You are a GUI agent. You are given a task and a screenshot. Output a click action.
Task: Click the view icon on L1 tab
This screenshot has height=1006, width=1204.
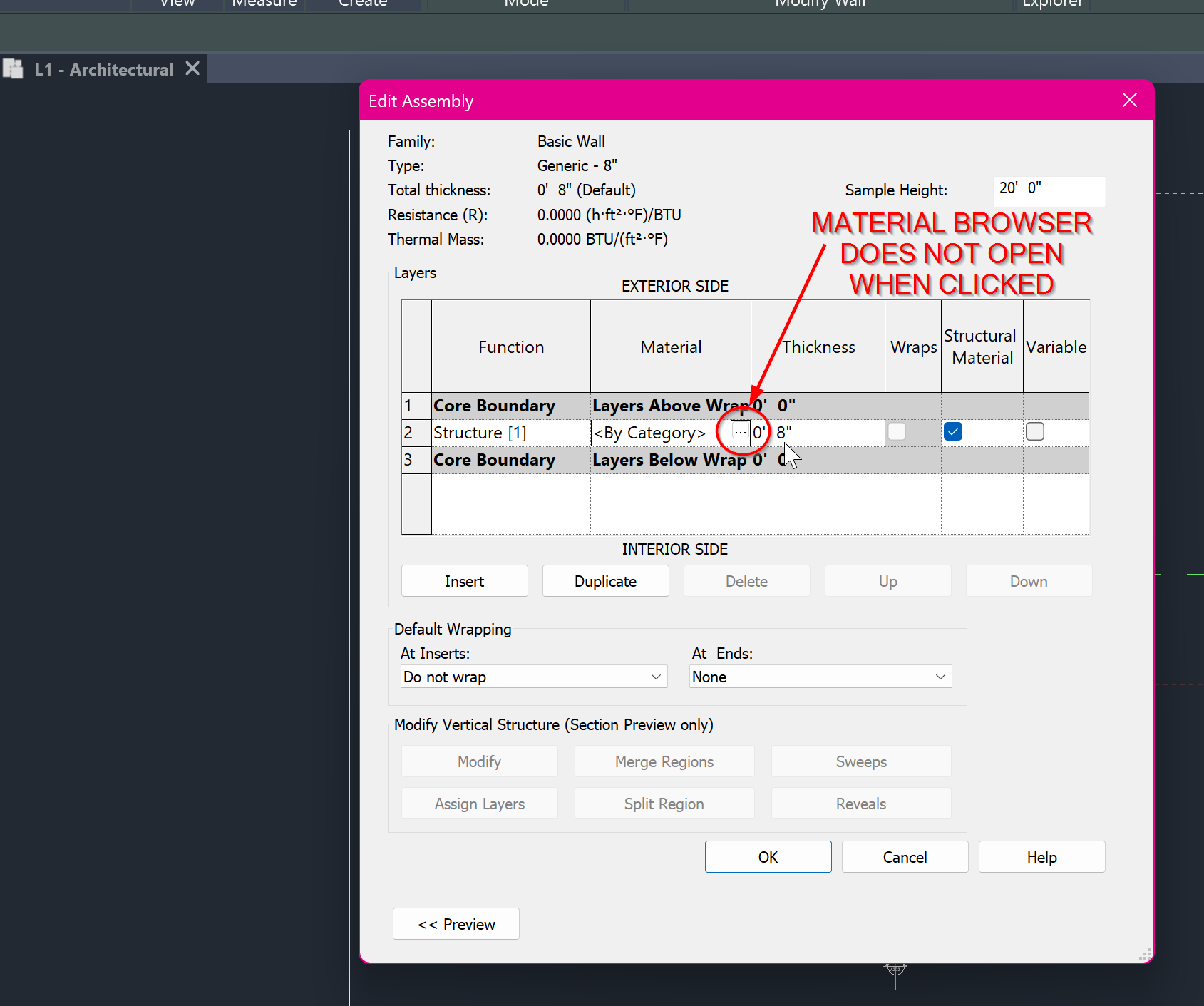click(x=13, y=69)
